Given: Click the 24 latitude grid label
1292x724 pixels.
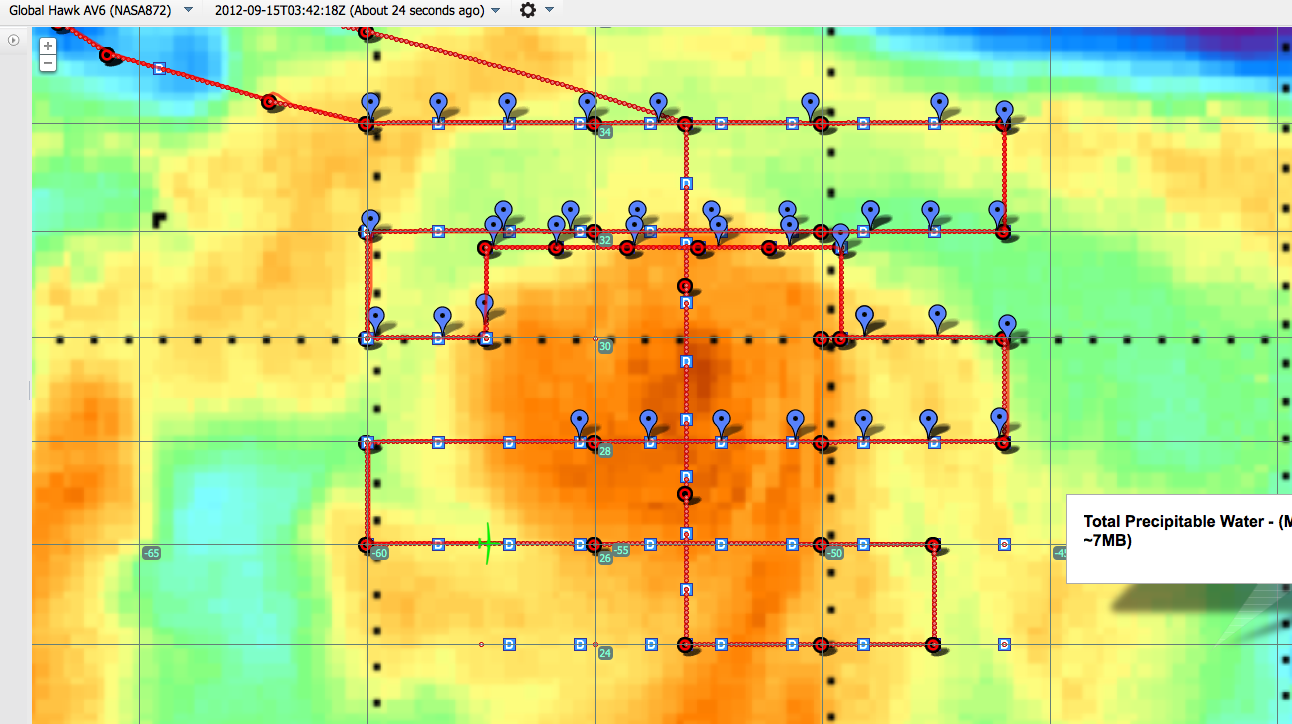Looking at the screenshot, I should point(605,654).
